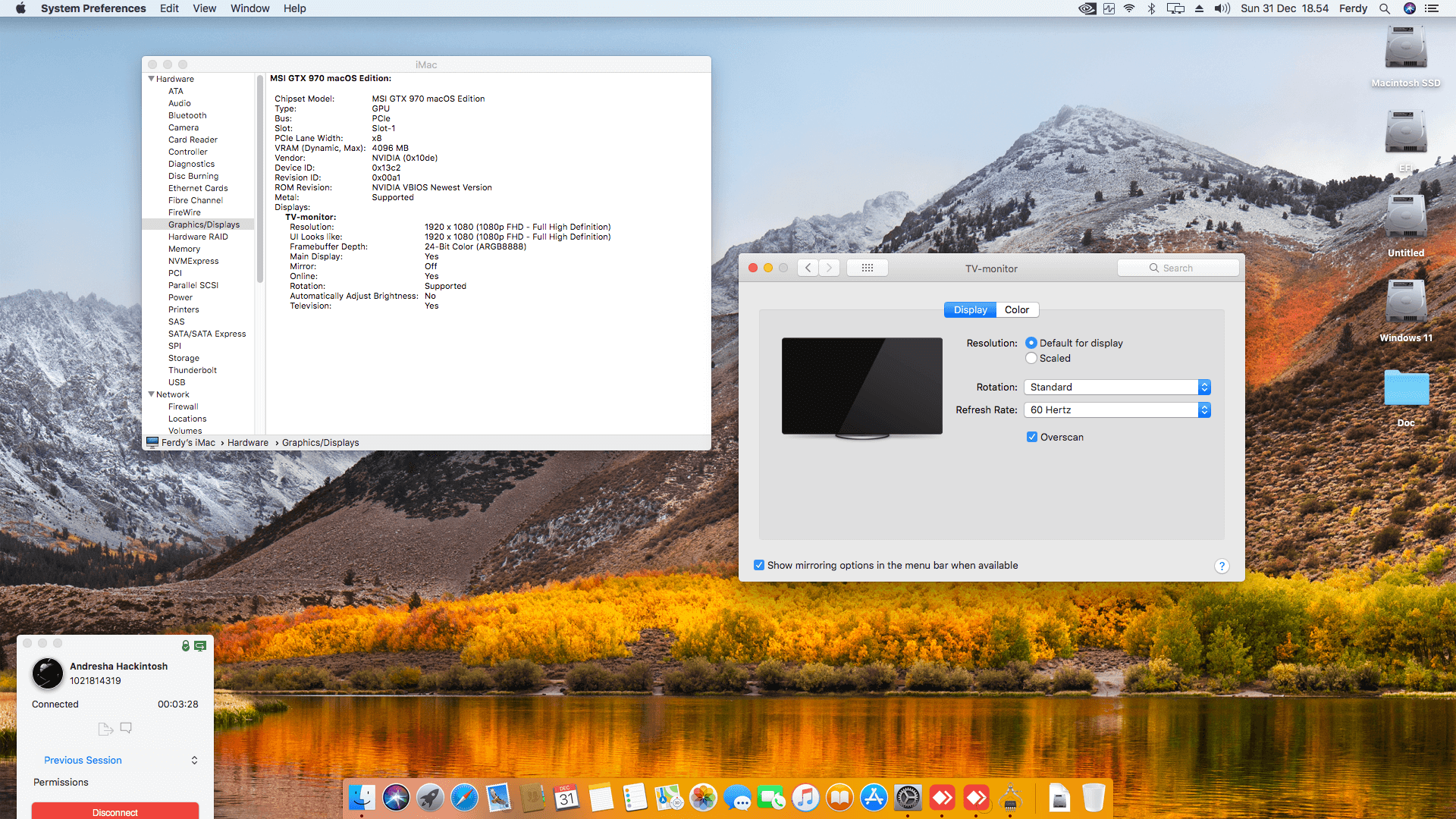Click the green lock security icon in AnyDesk panel
The image size is (1456, 819).
pyautogui.click(x=185, y=646)
